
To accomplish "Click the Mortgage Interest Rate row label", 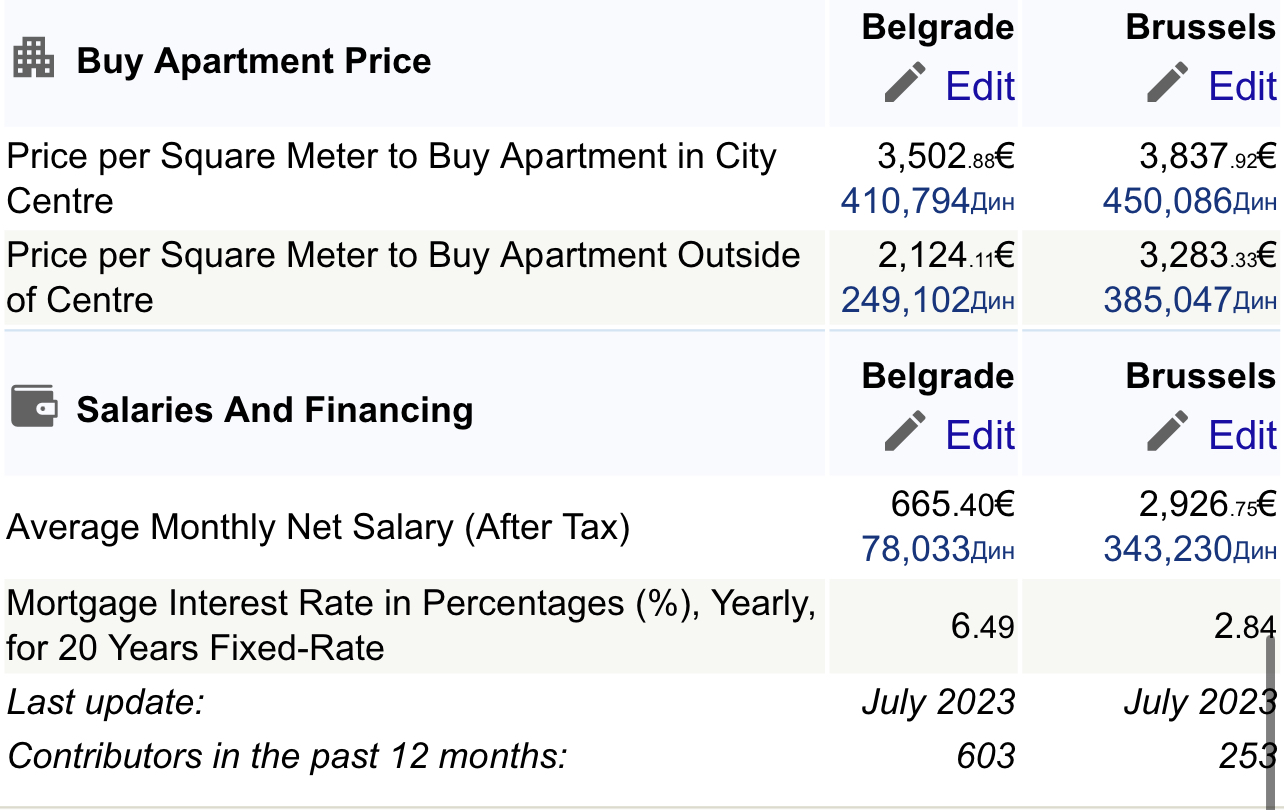I will pos(410,625).
